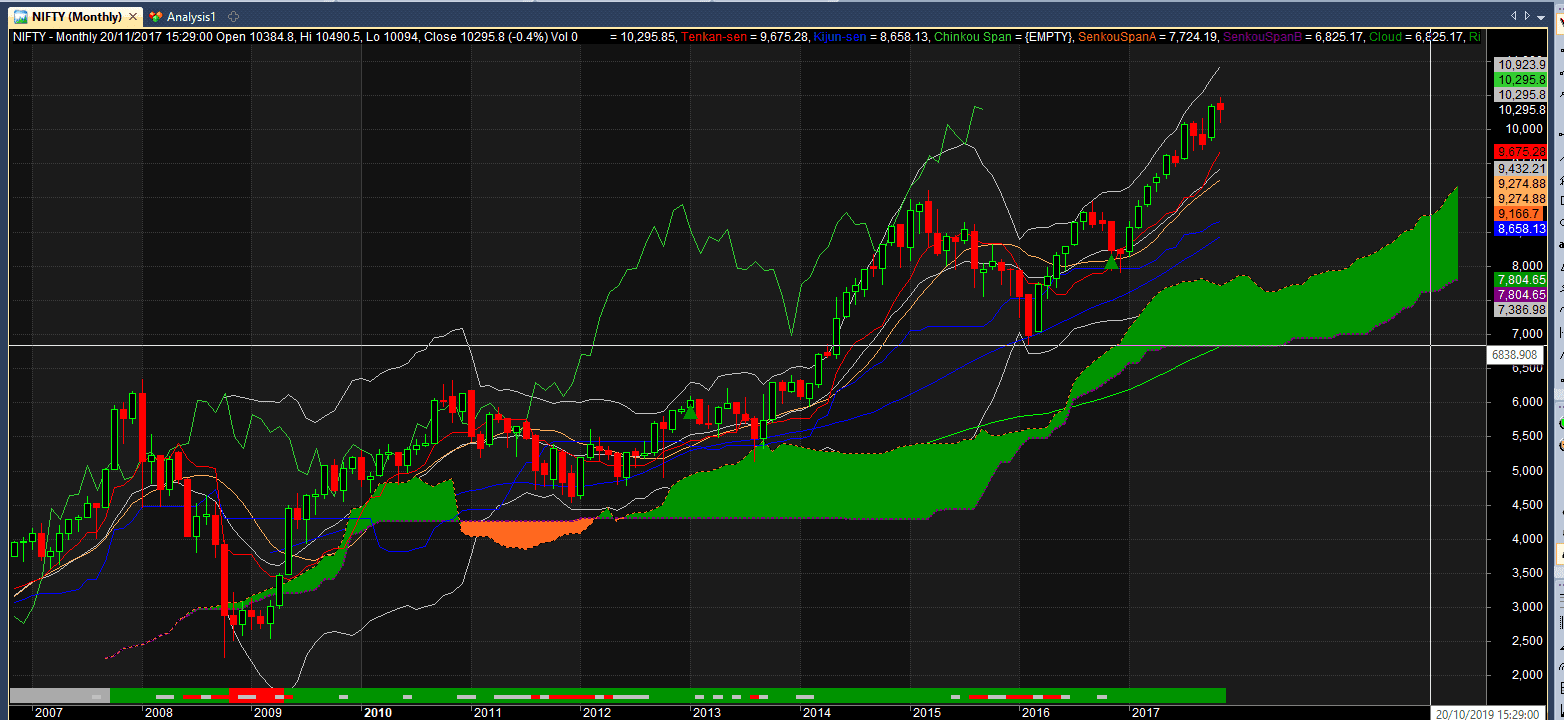Switch to the Analysis1 tab
This screenshot has width=1564, height=720.
click(190, 16)
